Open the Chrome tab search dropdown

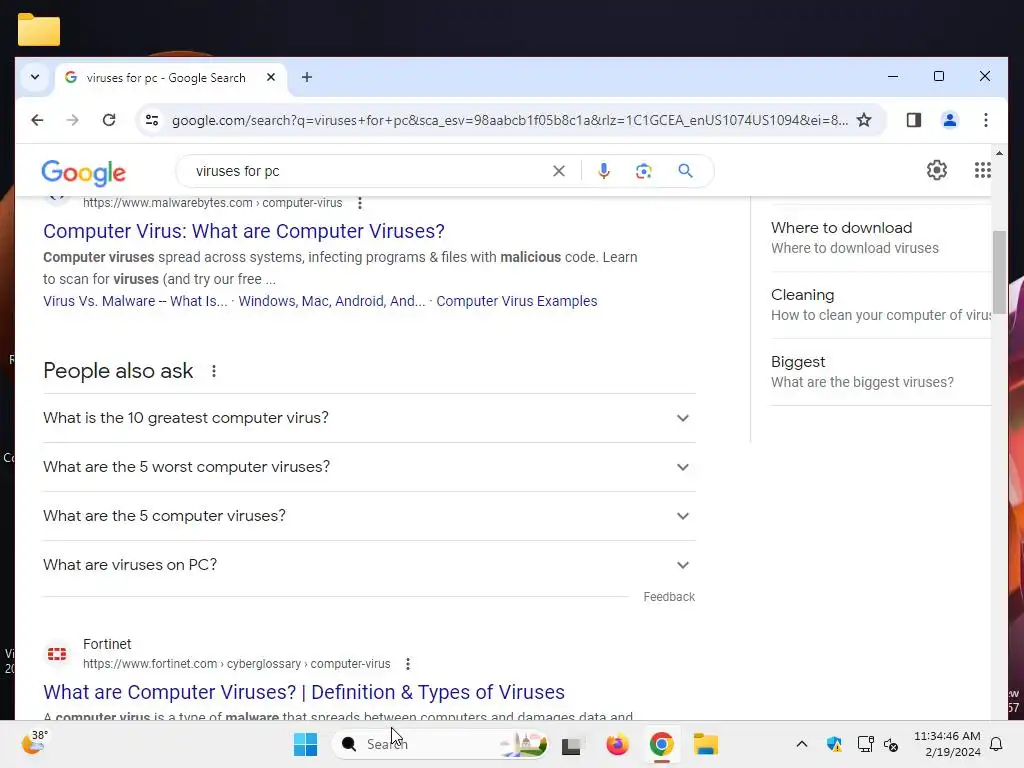[x=35, y=77]
